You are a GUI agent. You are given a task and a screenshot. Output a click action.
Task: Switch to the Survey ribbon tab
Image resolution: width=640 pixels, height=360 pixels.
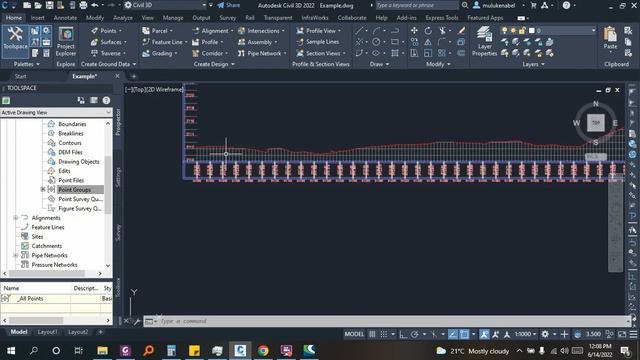pyautogui.click(x=227, y=18)
